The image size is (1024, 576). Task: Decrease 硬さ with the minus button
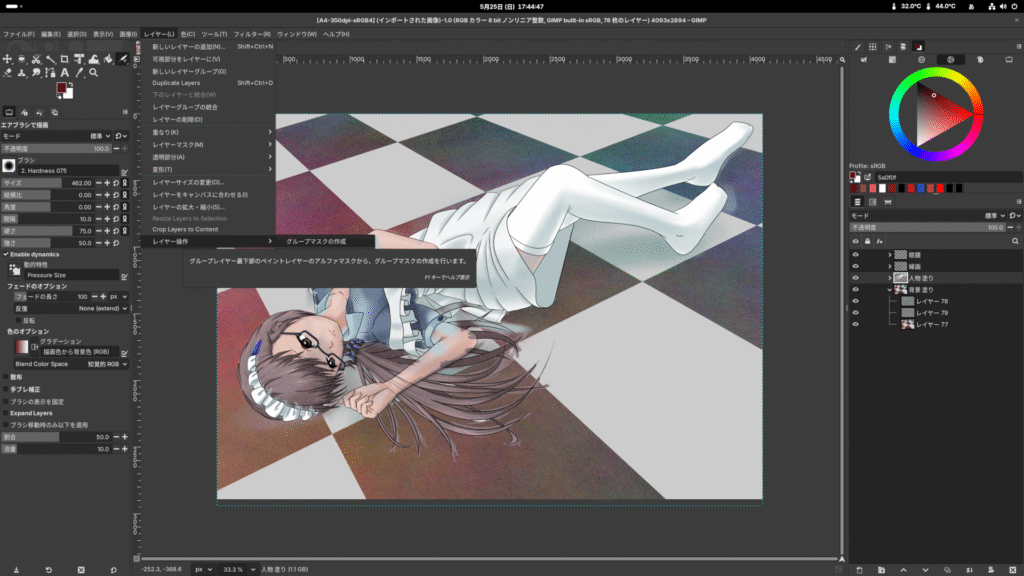[99, 231]
